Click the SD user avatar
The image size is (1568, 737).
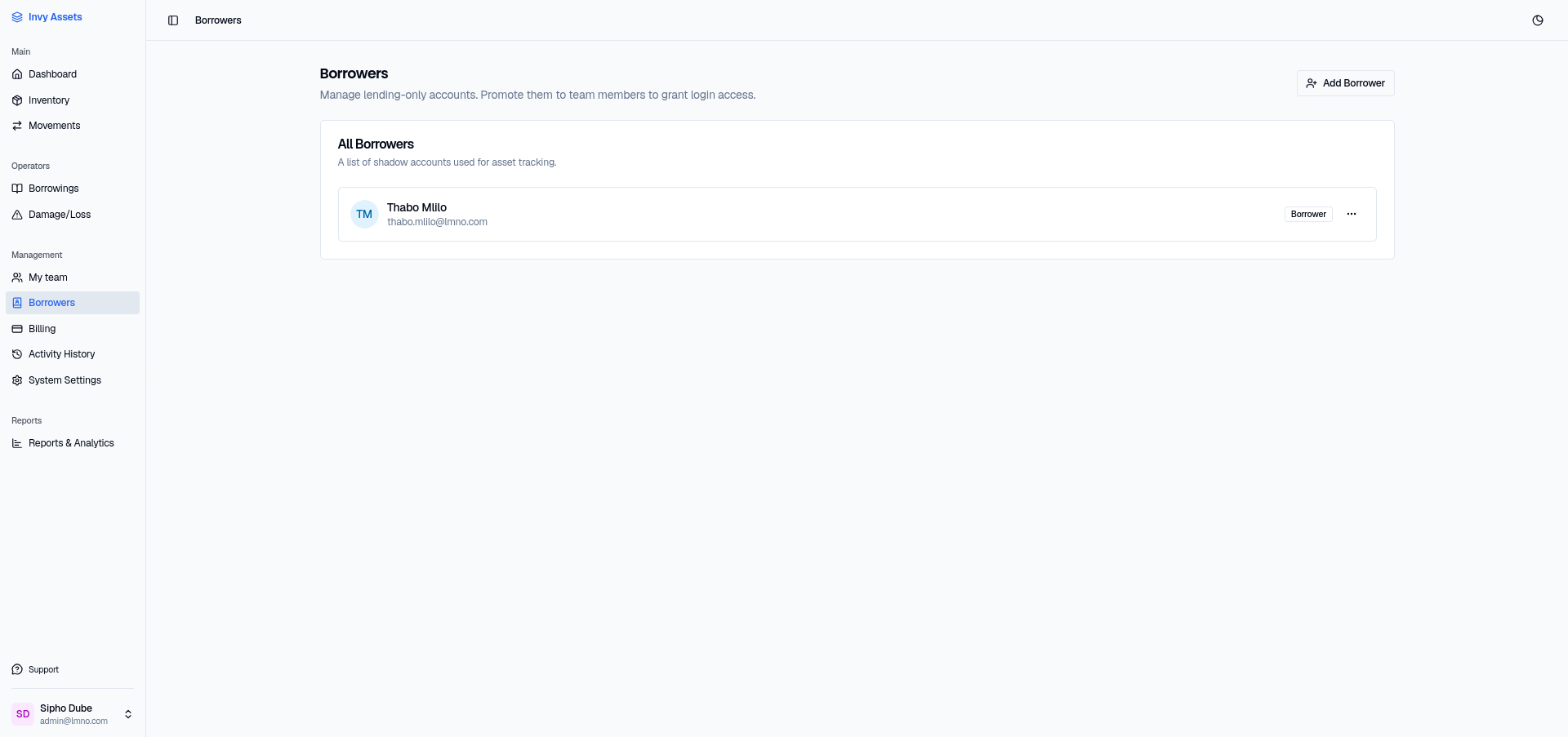(x=23, y=714)
